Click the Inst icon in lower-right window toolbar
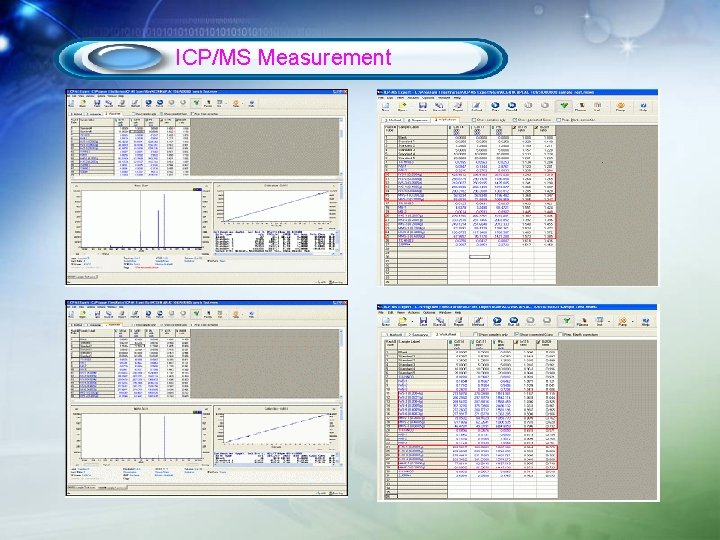Screen dimensions: 720x540 [600, 321]
